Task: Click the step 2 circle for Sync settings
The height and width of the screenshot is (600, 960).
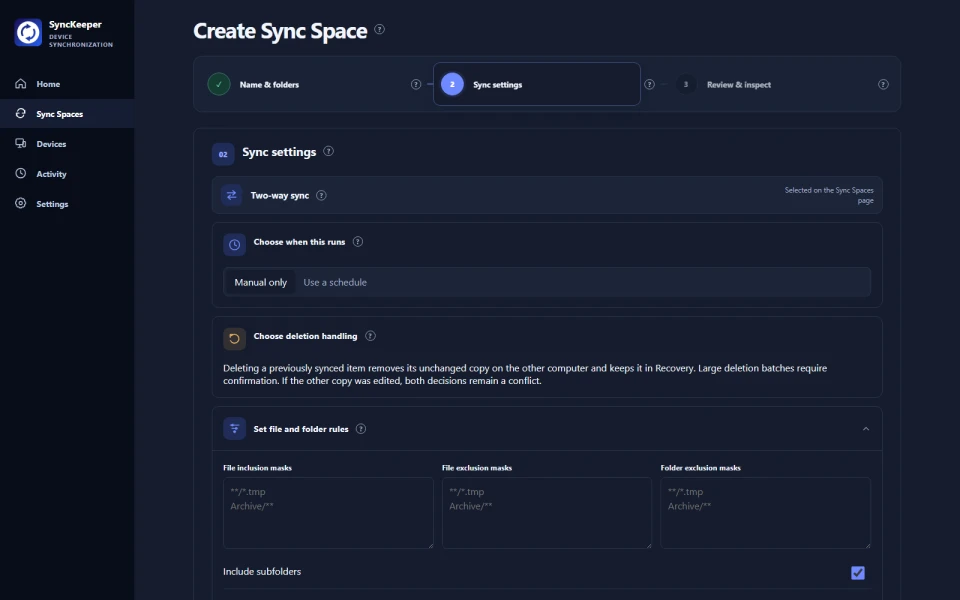Action: click(452, 84)
